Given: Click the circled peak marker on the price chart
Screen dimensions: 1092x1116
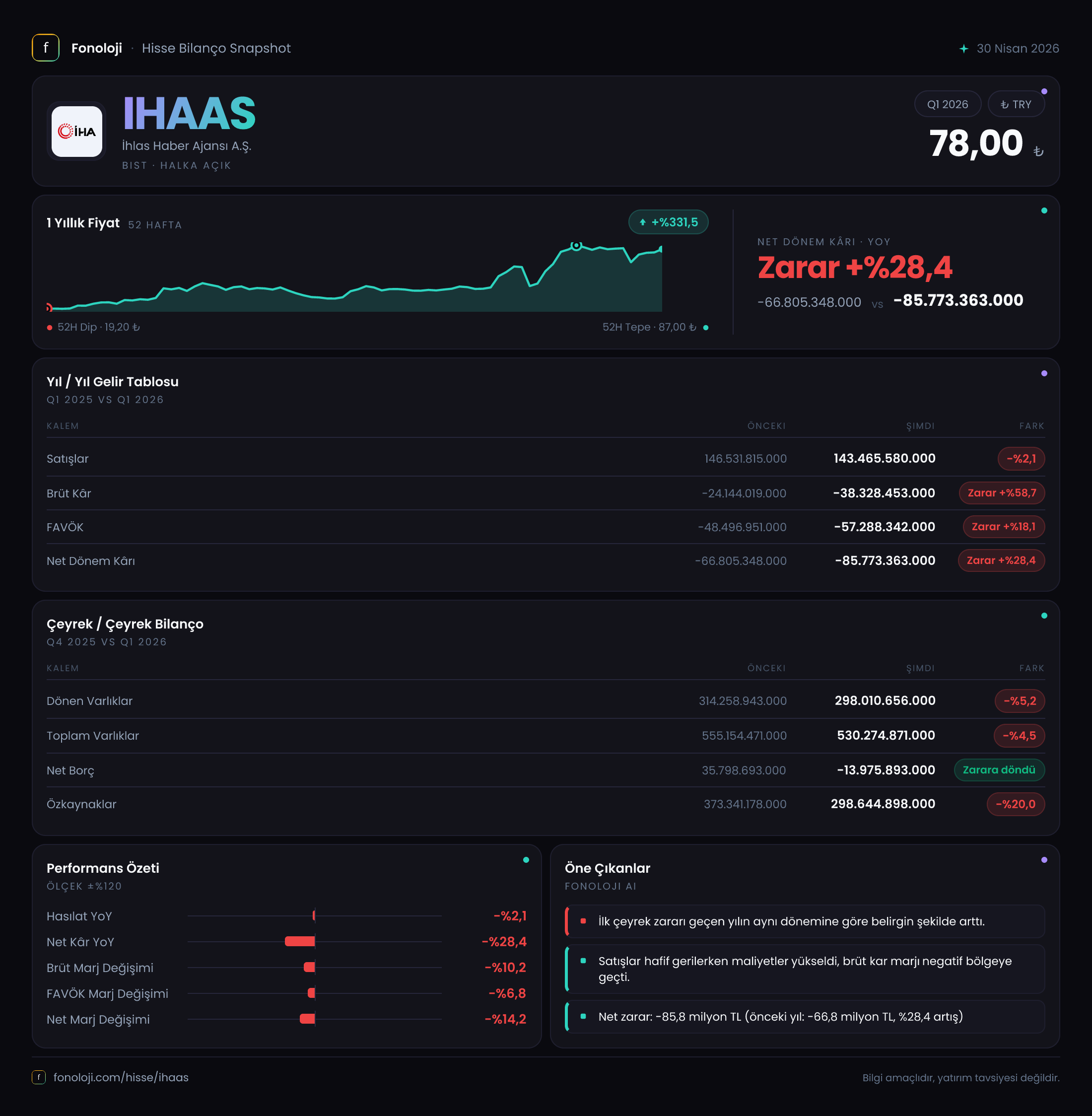Looking at the screenshot, I should pos(576,245).
